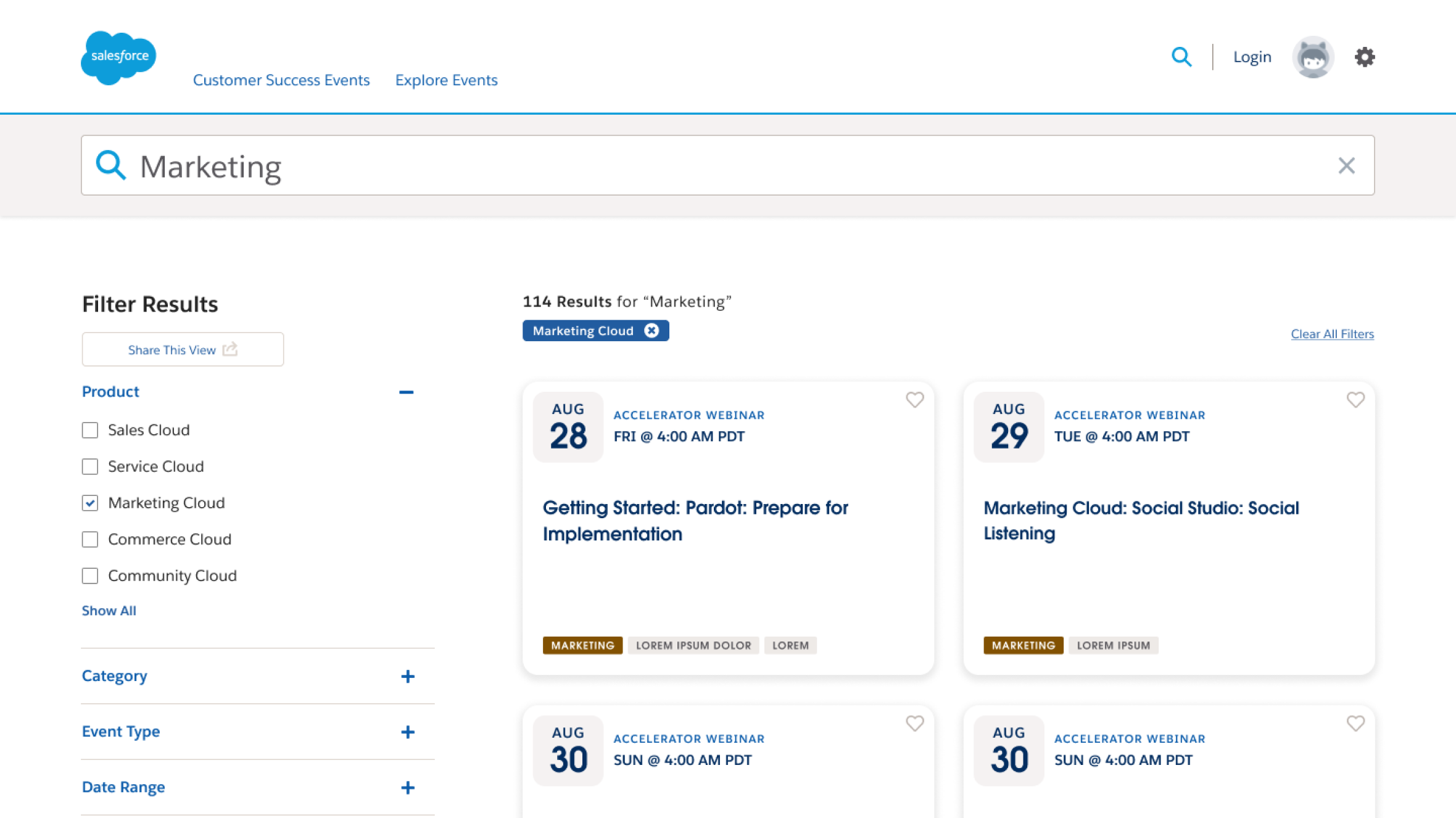Open the Customer Success Events tab
Image resolution: width=1456 pixels, height=818 pixels.
[x=281, y=80]
